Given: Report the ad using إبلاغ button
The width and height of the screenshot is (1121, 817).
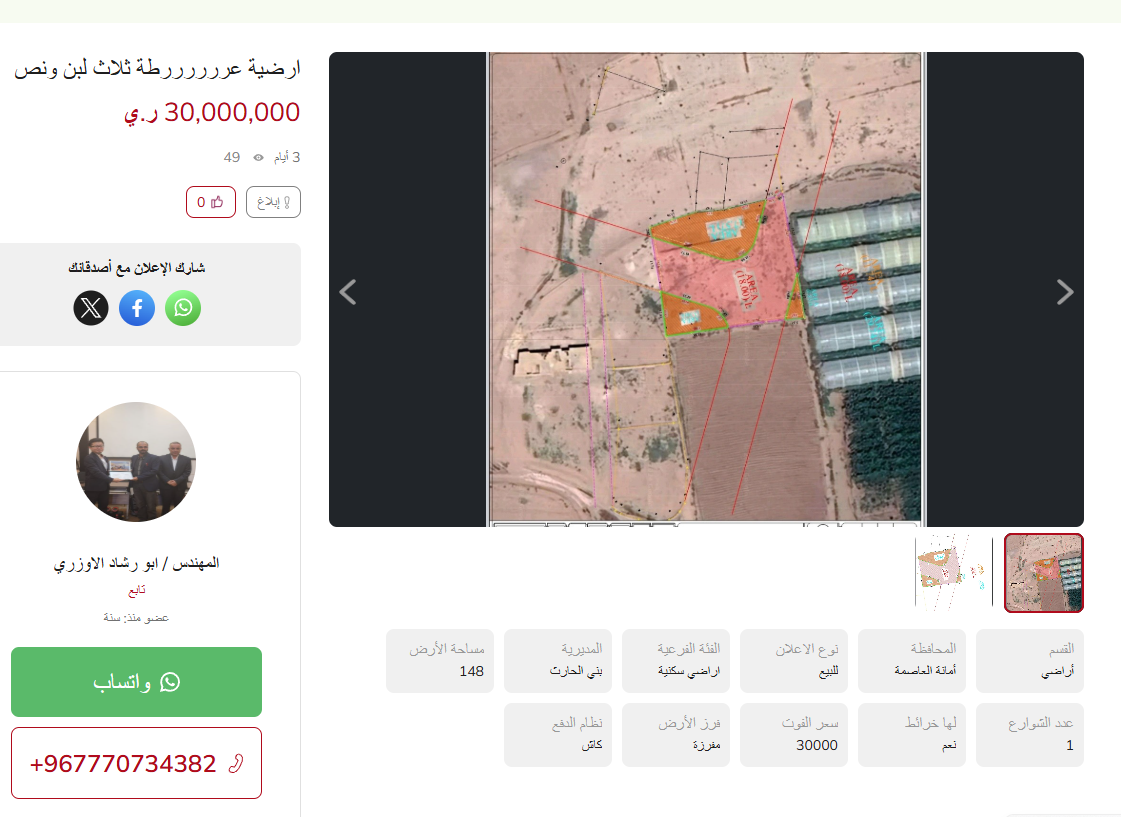Looking at the screenshot, I should pos(273,202).
